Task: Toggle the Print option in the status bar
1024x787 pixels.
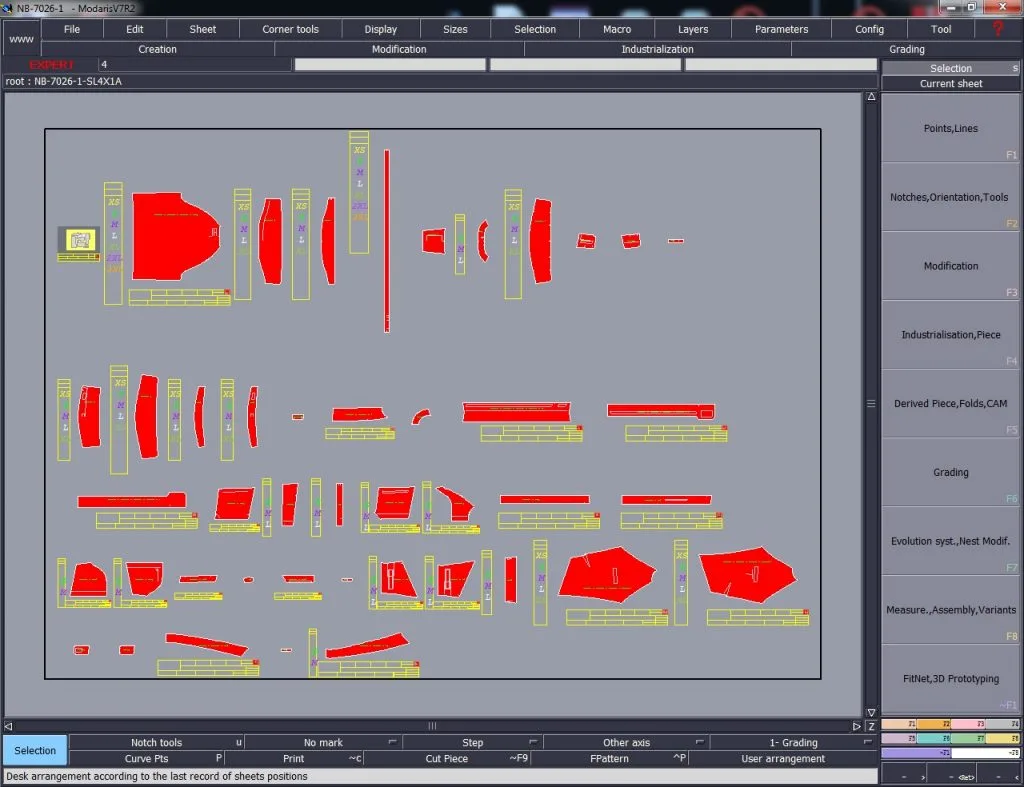Action: [293, 758]
